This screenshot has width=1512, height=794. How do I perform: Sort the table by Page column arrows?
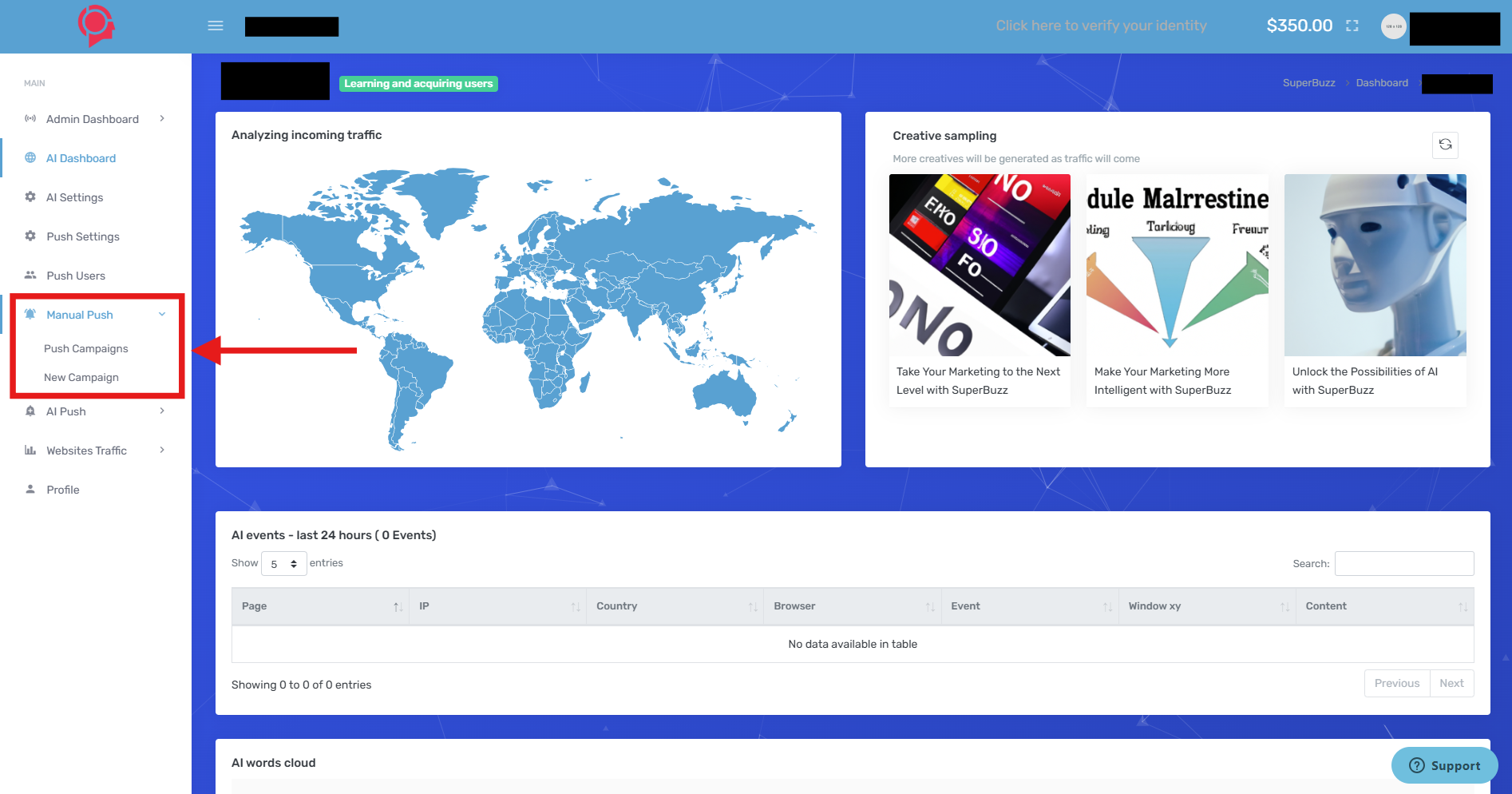click(x=398, y=607)
